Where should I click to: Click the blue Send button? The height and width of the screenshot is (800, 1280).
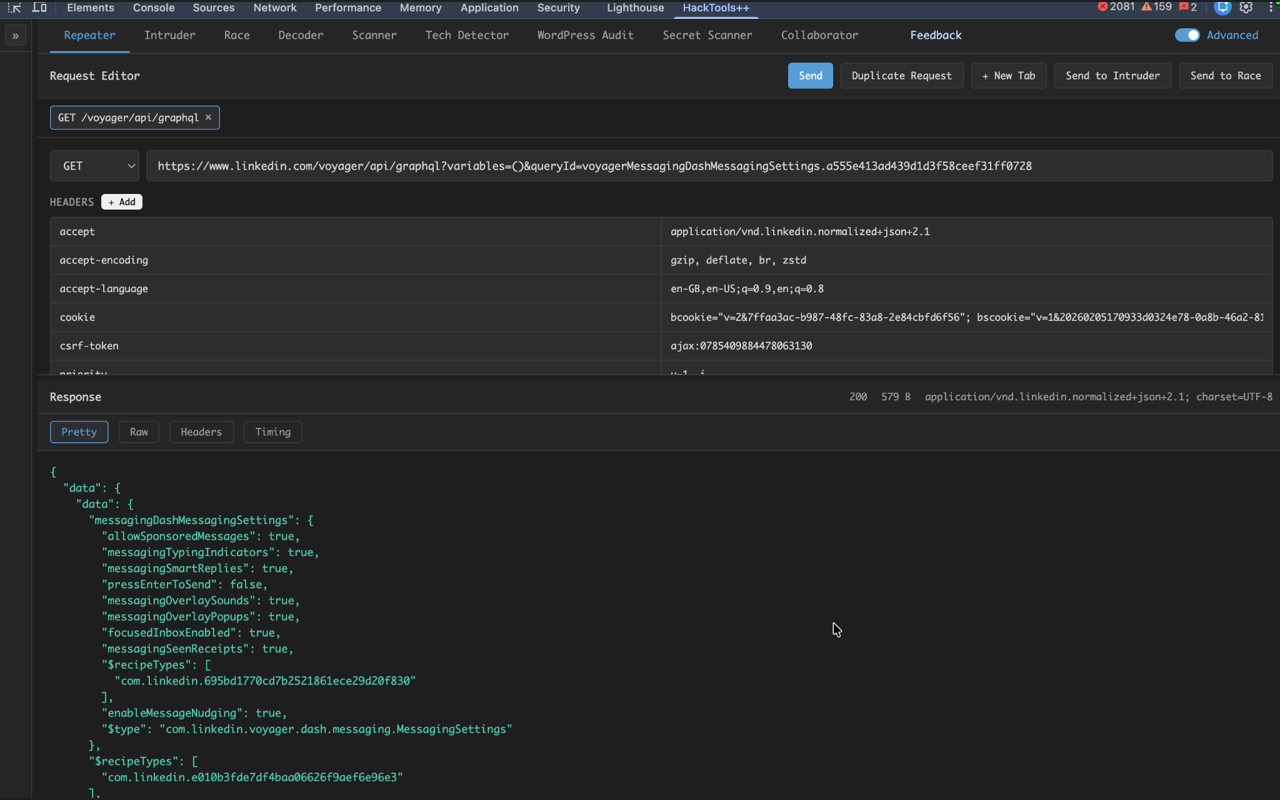(811, 76)
